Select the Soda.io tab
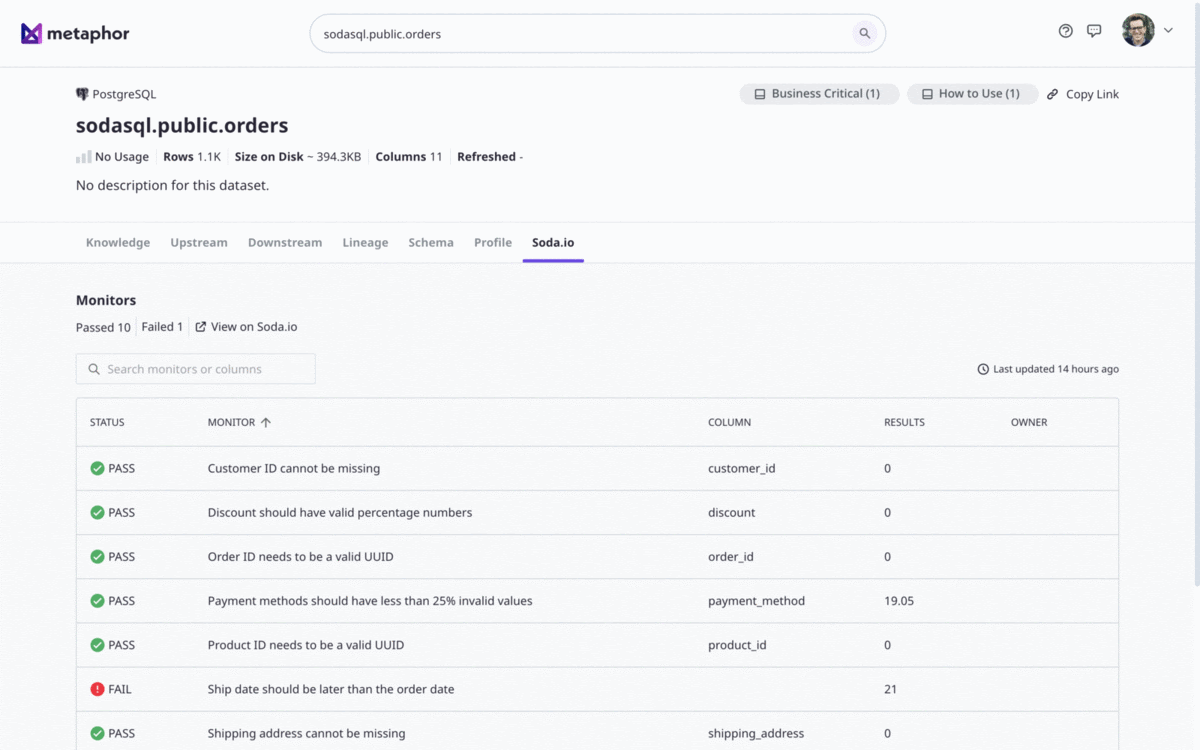1200x750 pixels. point(553,243)
